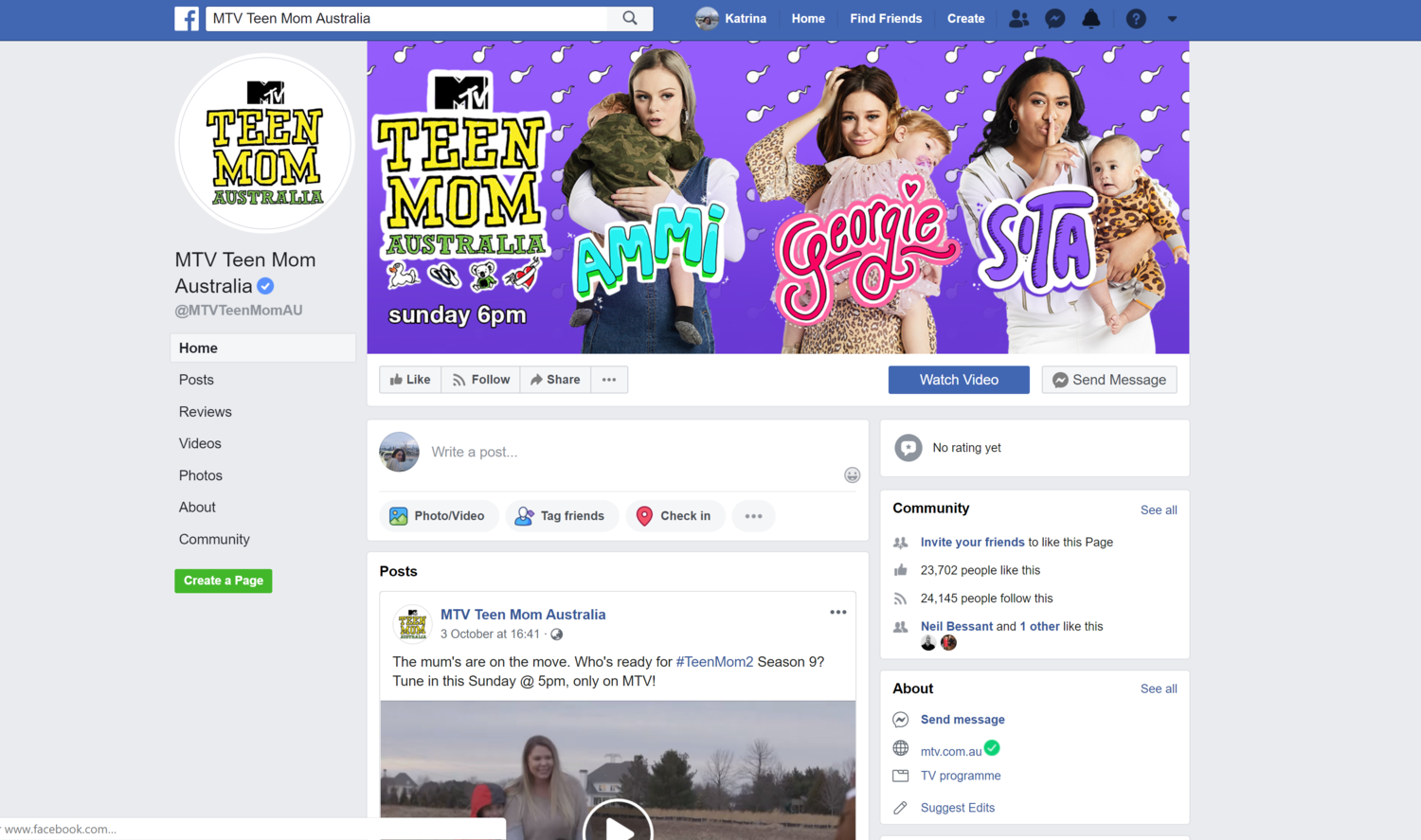The image size is (1421, 840).
Task: Click Find Friends in top bar
Action: click(886, 18)
